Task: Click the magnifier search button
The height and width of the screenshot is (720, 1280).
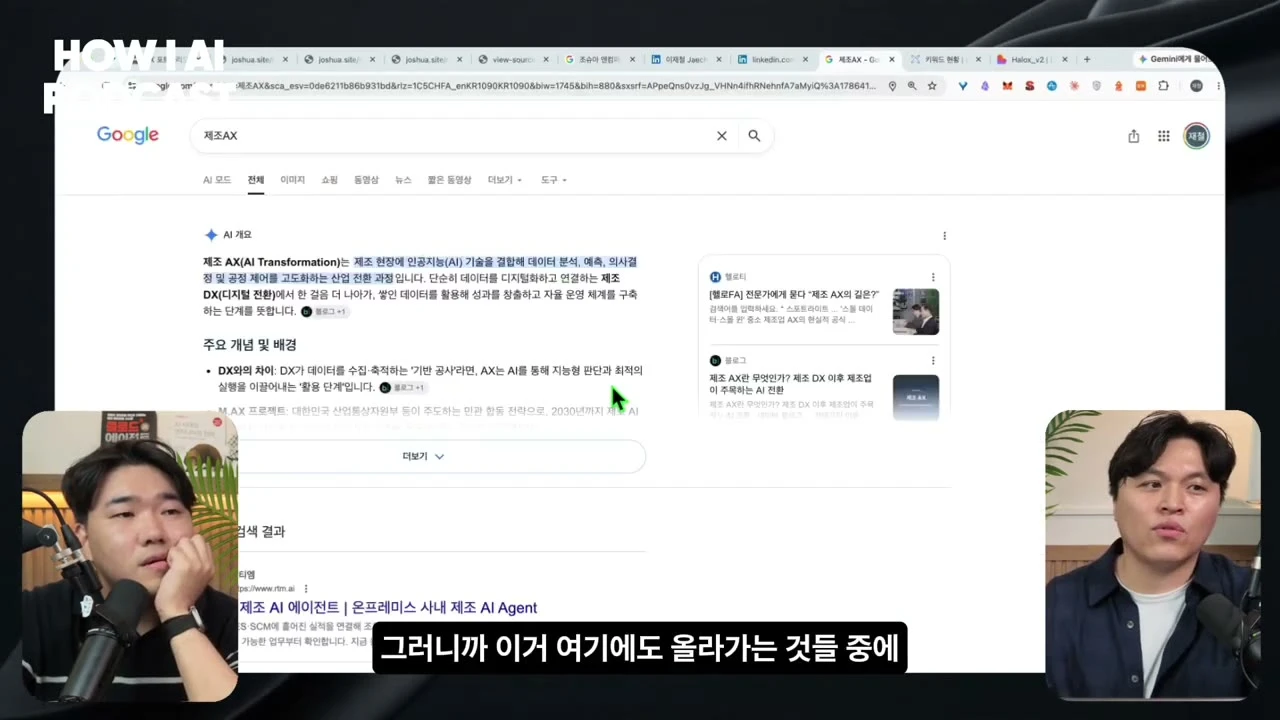Action: [754, 136]
